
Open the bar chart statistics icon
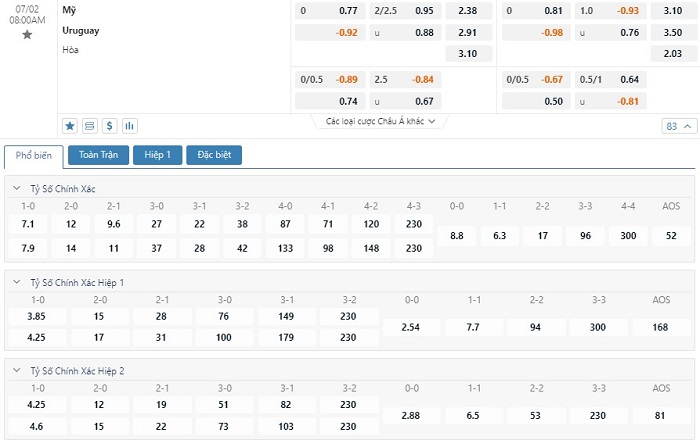click(130, 126)
